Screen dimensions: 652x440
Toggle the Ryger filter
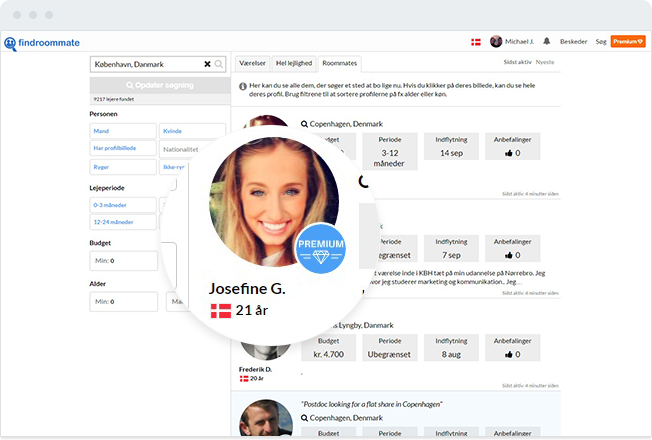[122, 167]
